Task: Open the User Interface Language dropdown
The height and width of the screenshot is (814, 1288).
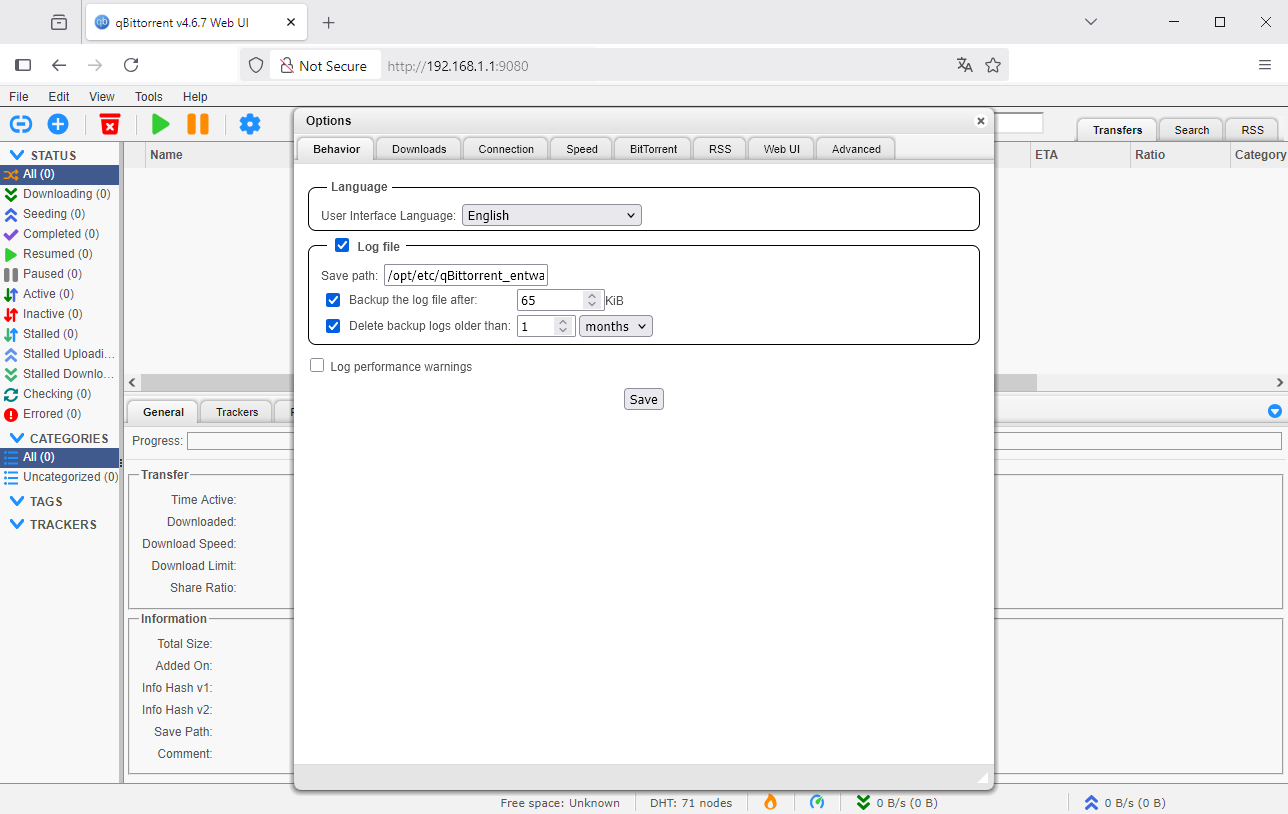Action: 551,215
